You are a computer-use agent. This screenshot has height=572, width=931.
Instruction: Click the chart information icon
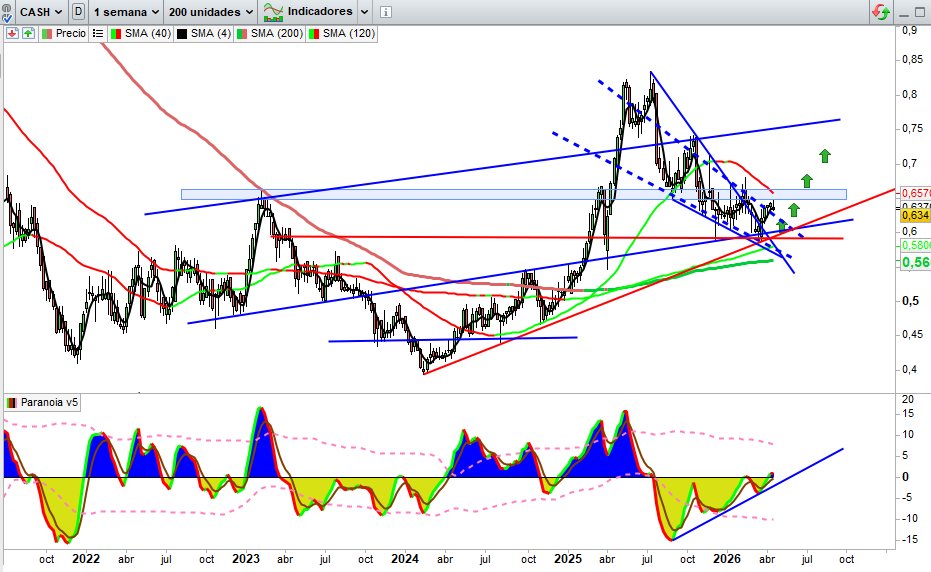point(386,12)
